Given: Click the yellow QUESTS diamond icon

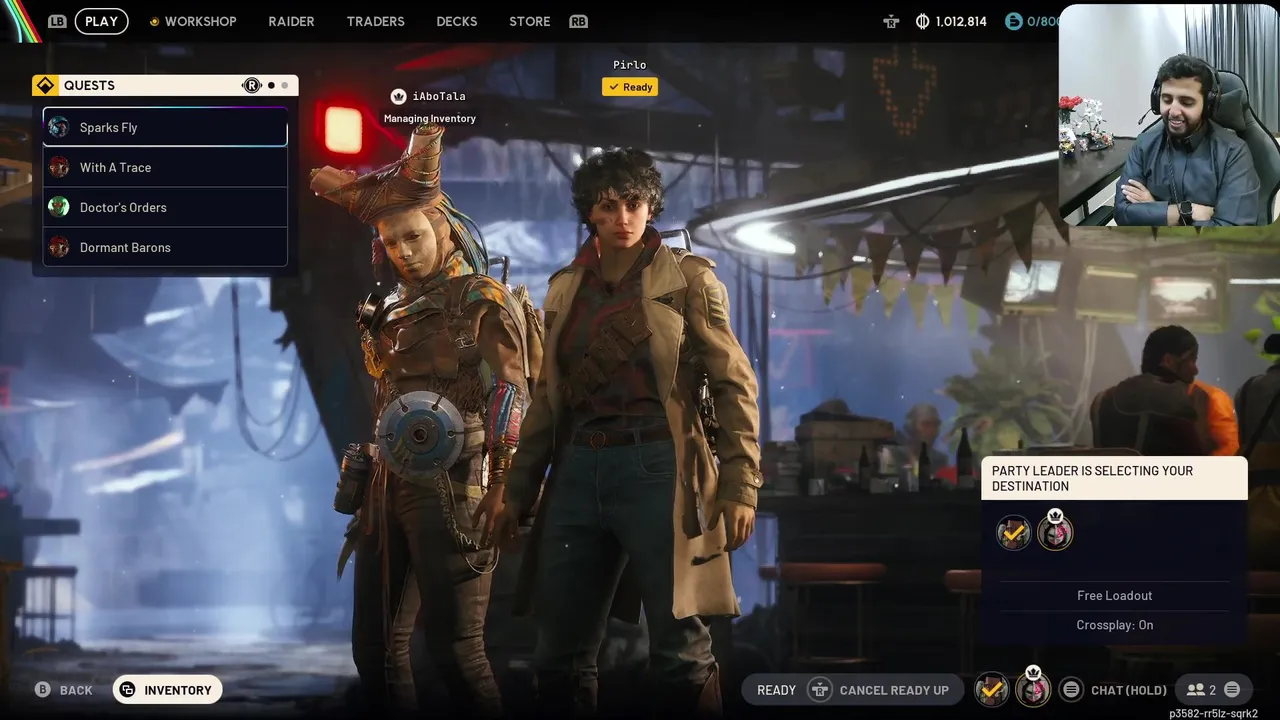Looking at the screenshot, I should pos(45,86).
